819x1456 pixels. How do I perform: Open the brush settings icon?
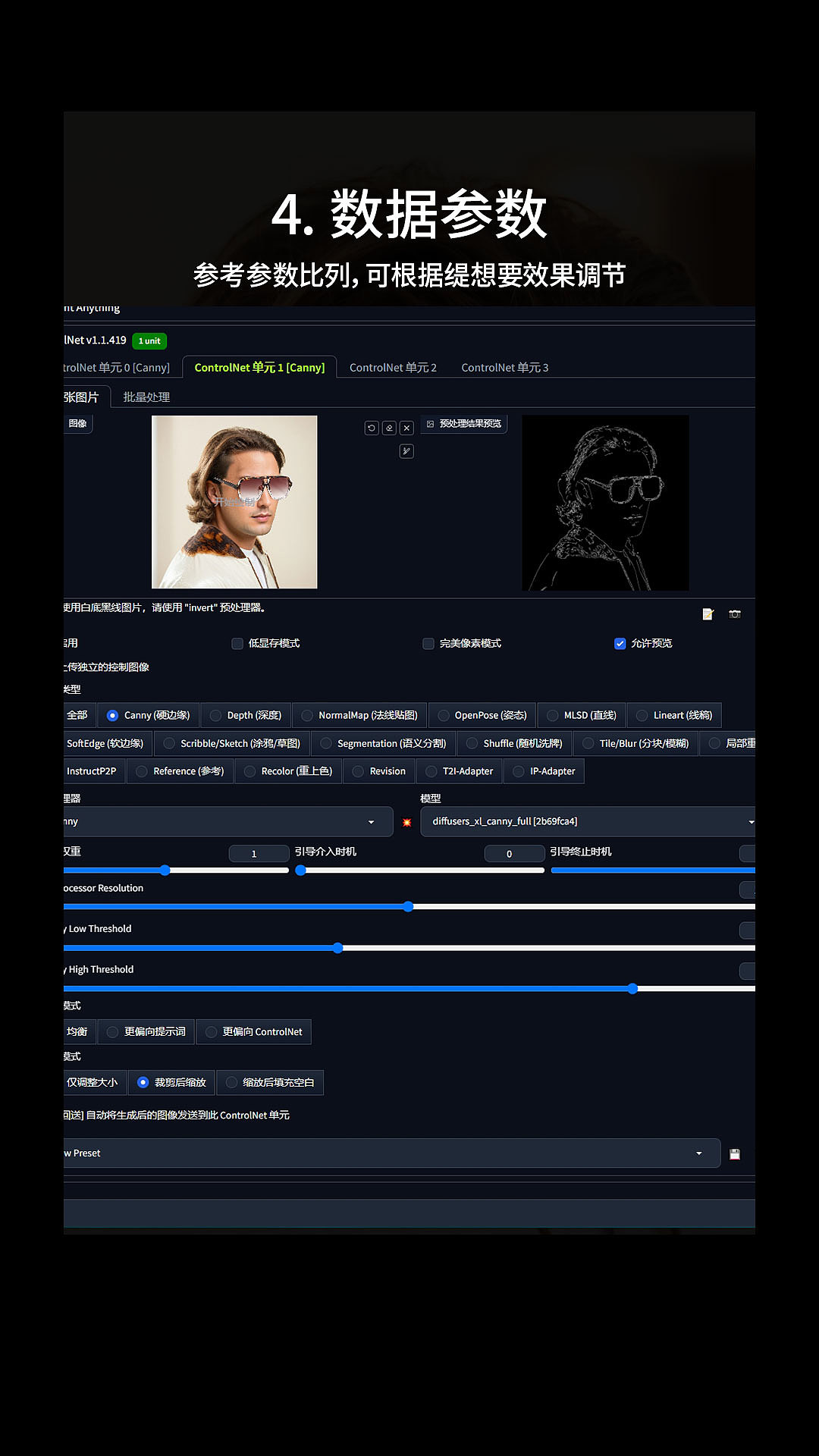coord(406,451)
